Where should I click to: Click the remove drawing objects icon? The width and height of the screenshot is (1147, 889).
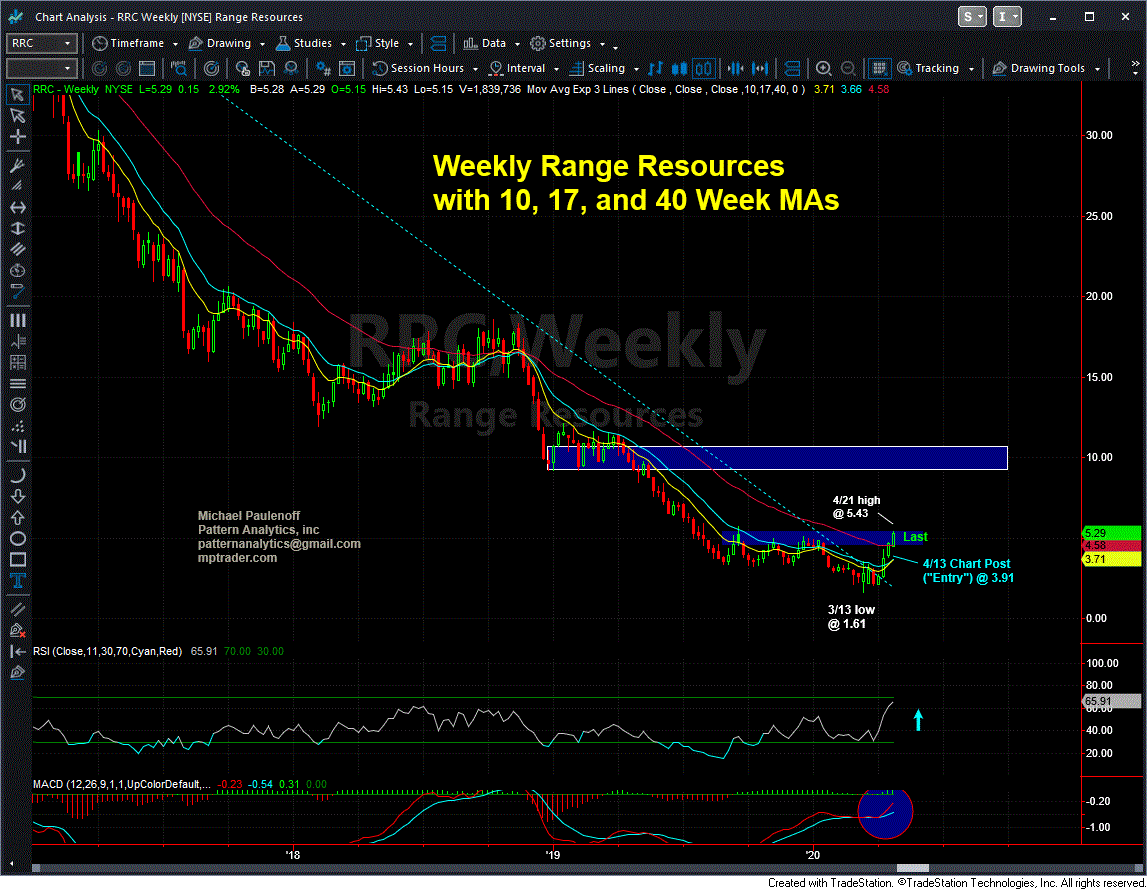(x=18, y=630)
